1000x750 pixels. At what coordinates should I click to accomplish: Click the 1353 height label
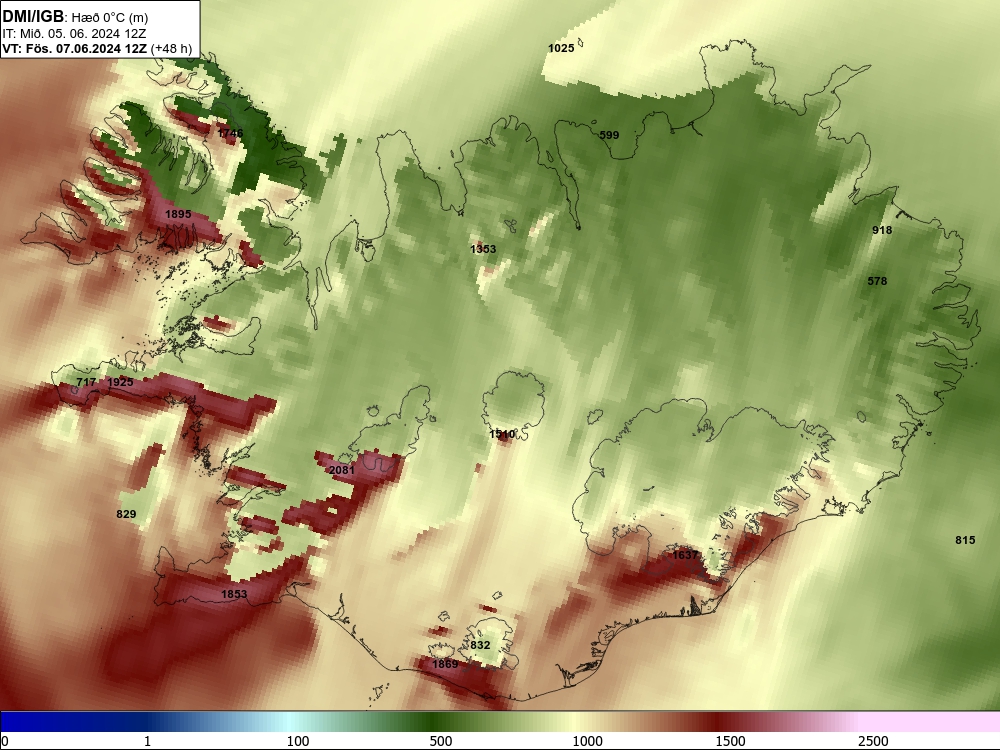483,249
